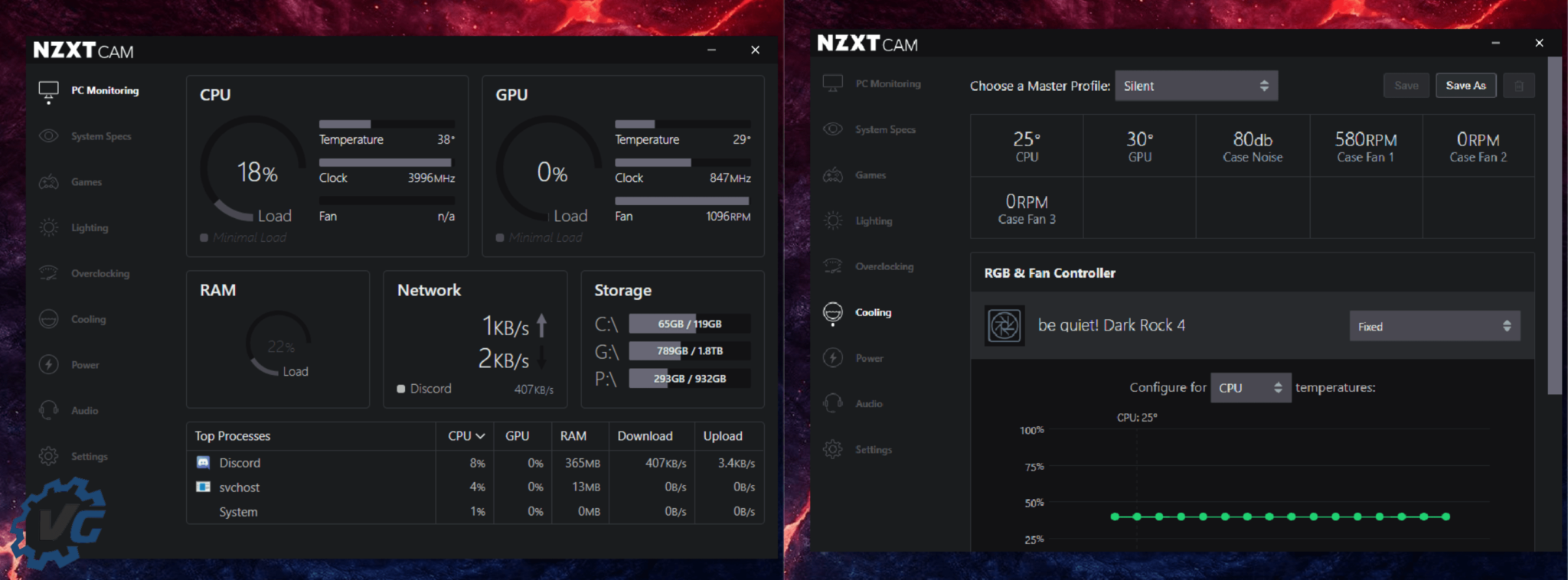Click Download column header

645,436
